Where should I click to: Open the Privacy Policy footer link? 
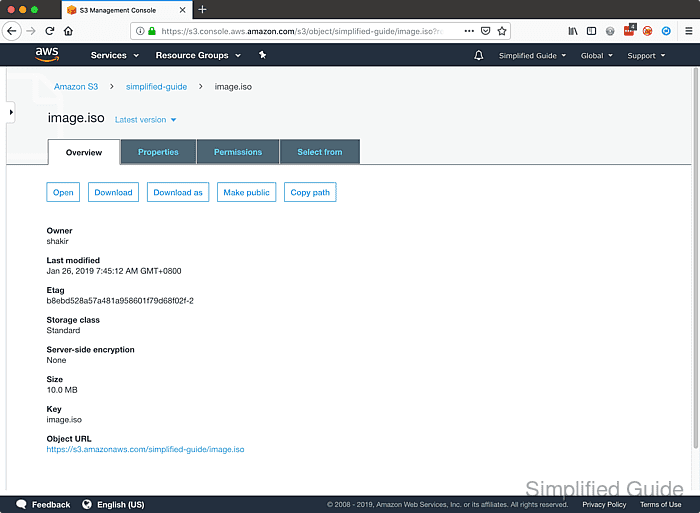click(x=604, y=505)
